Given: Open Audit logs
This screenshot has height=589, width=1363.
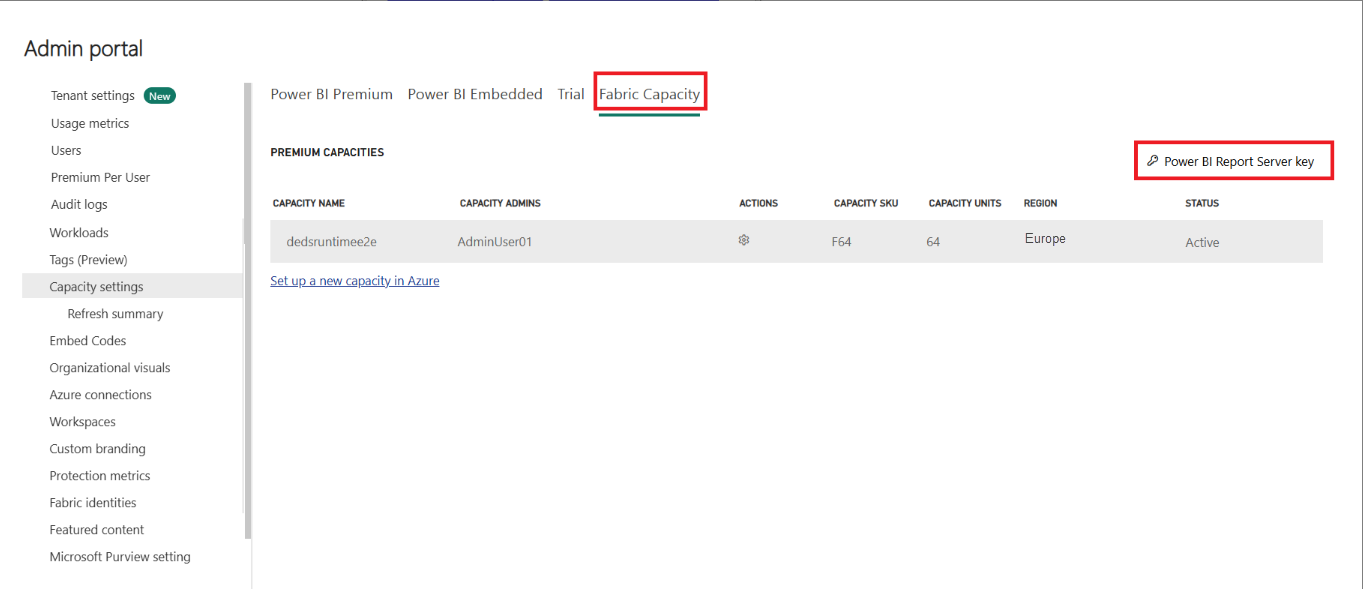Looking at the screenshot, I should pyautogui.click(x=79, y=204).
